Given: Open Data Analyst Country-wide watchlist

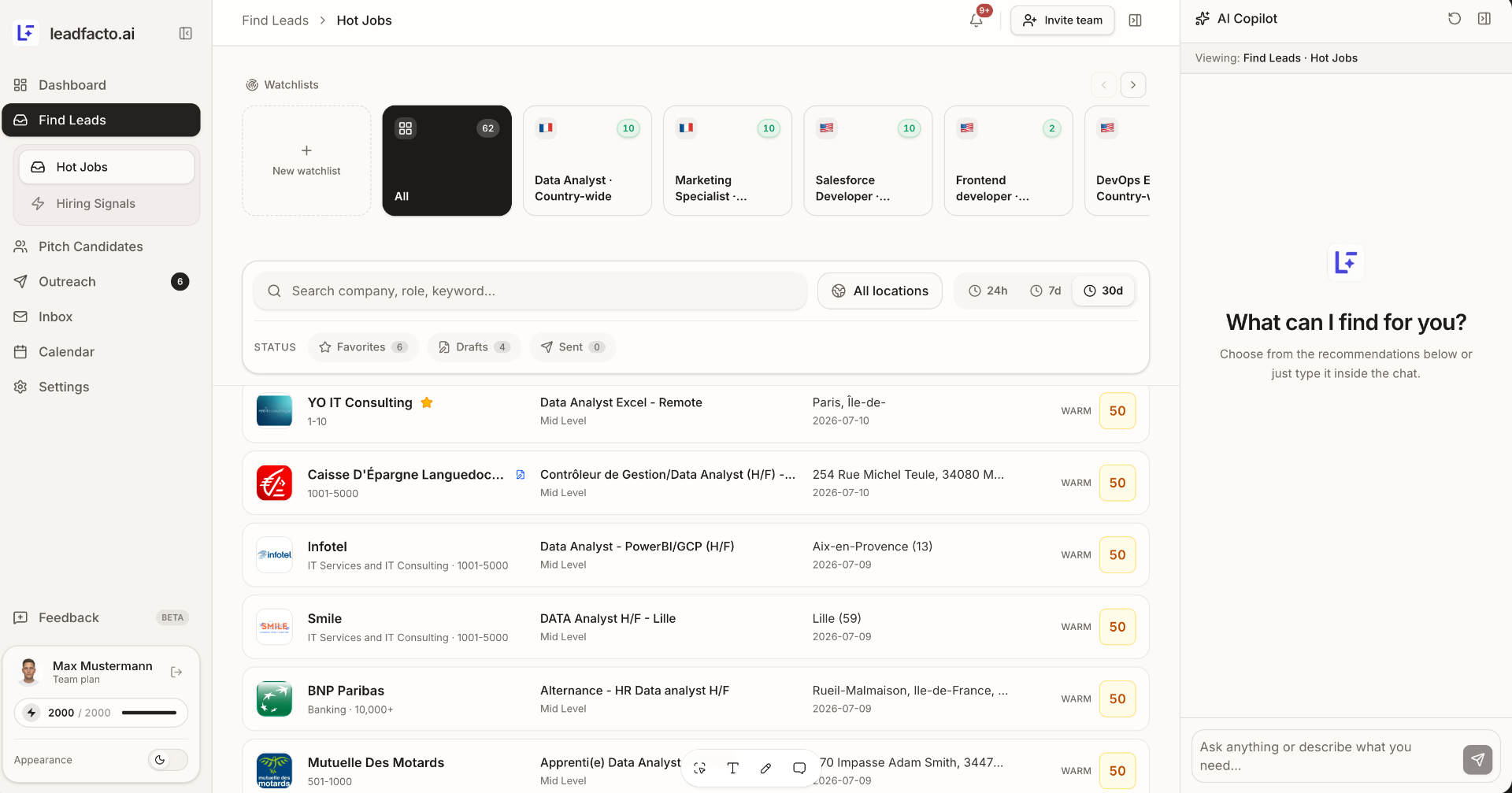Looking at the screenshot, I should click(x=587, y=161).
